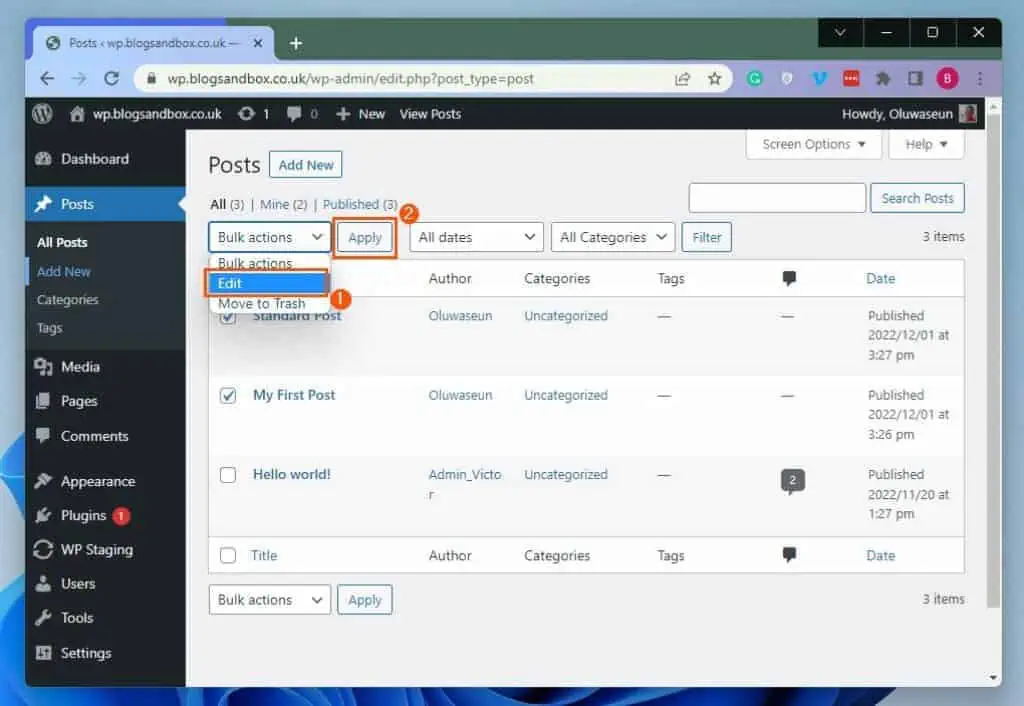Open the browser side panel icon
Image resolution: width=1024 pixels, height=706 pixels.
[x=915, y=79]
